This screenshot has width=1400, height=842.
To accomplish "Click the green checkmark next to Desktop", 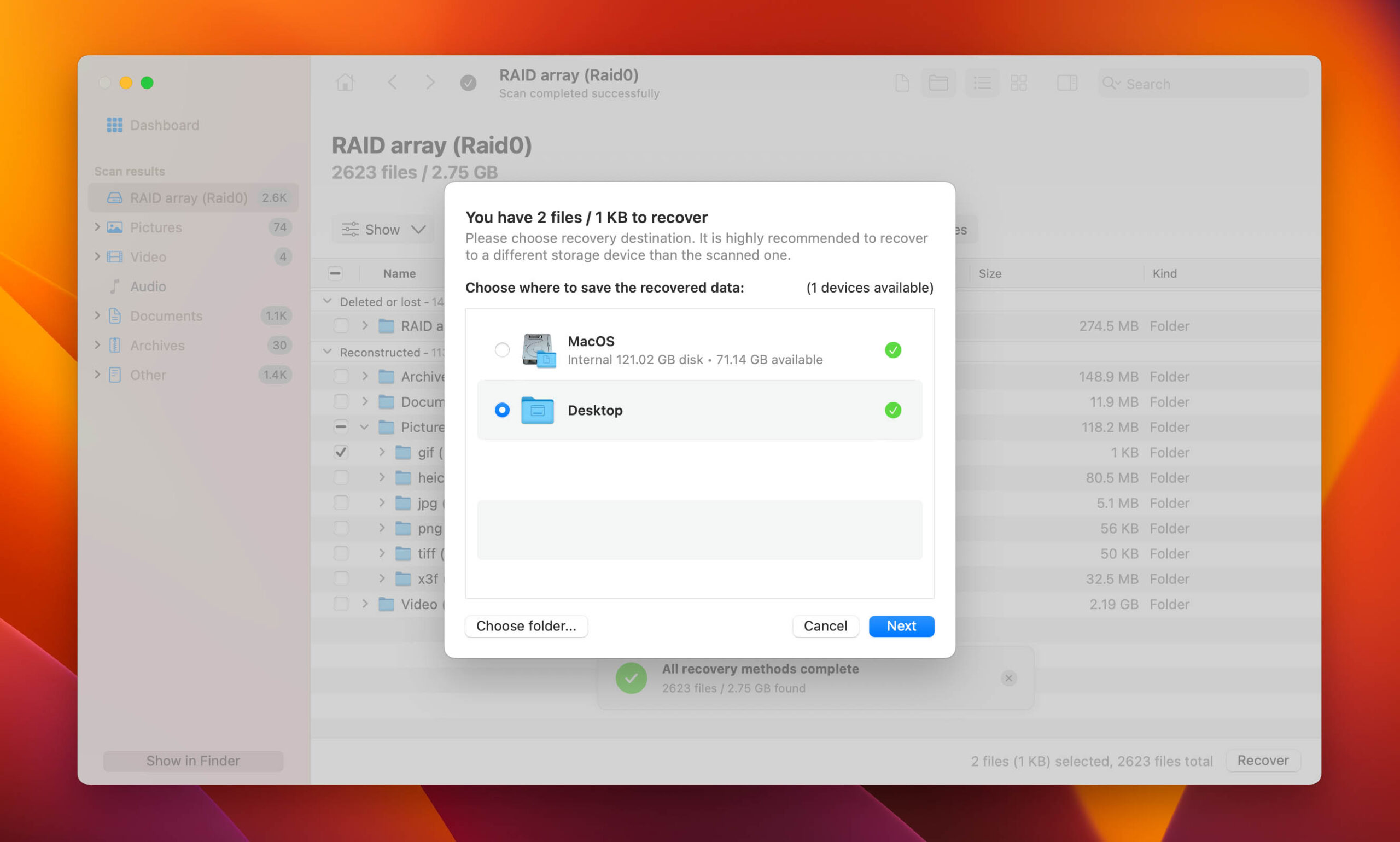I will 892,410.
